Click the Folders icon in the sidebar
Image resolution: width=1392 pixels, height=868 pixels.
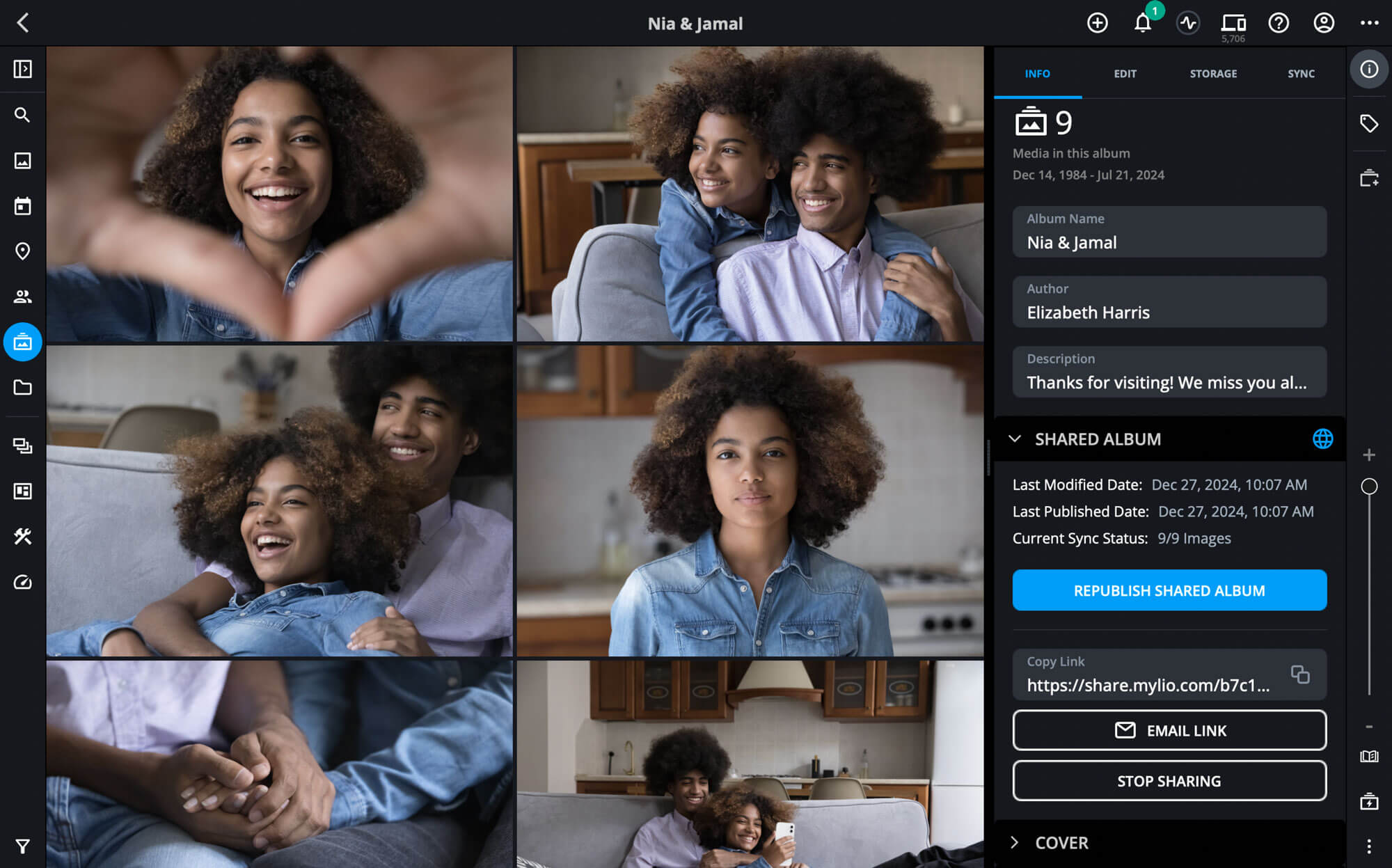click(x=22, y=388)
